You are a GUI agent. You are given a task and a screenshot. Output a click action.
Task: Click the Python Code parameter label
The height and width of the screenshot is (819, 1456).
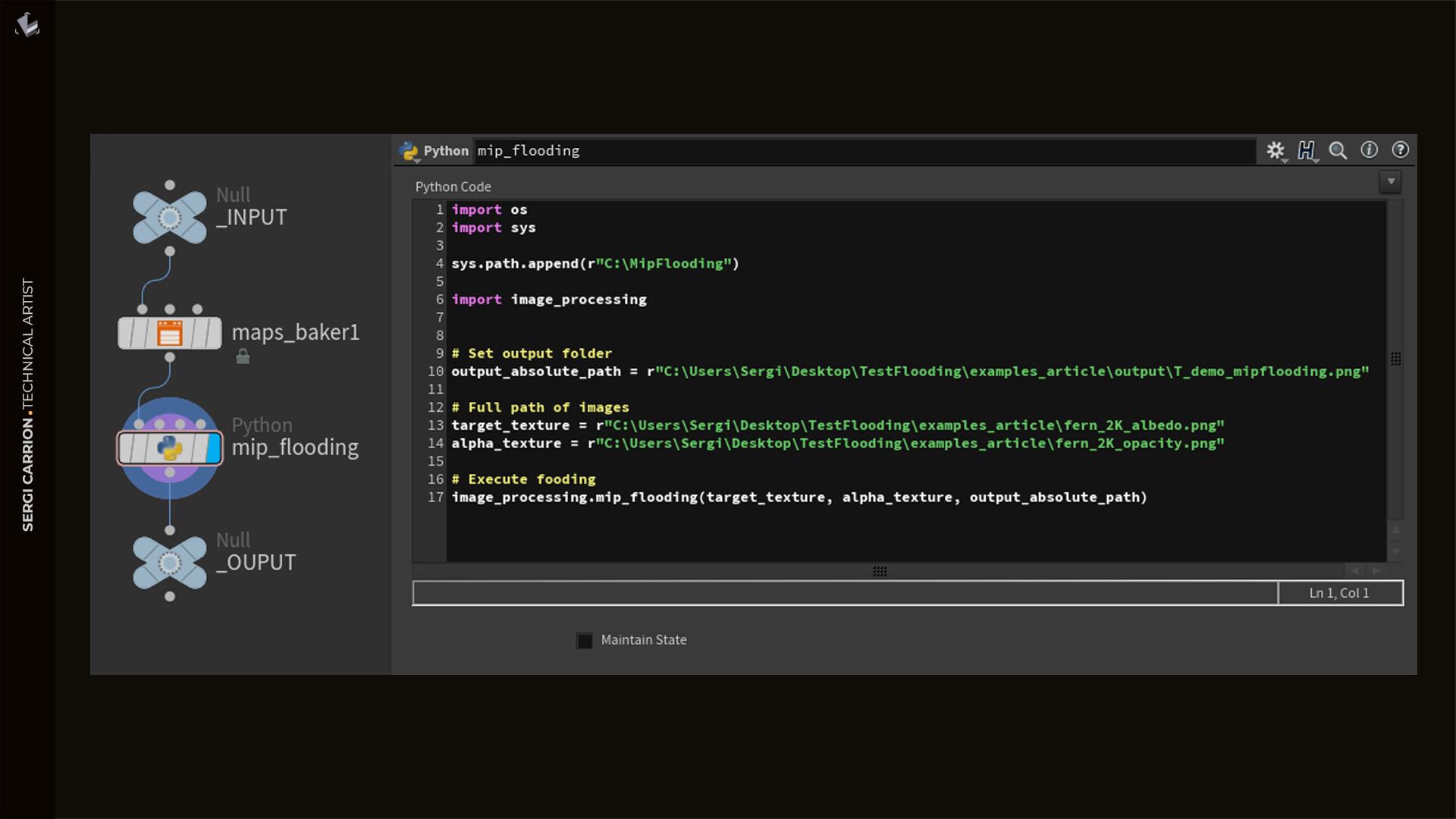pos(453,187)
